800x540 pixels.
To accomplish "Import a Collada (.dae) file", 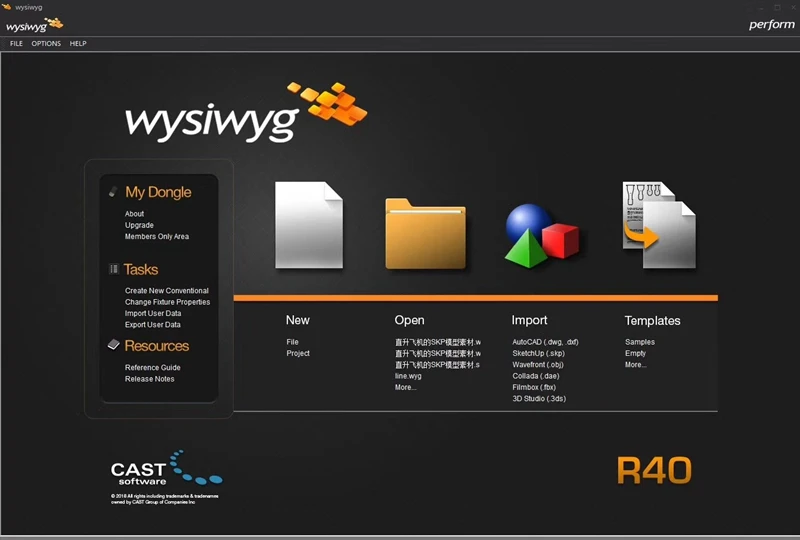I will click(x=536, y=376).
